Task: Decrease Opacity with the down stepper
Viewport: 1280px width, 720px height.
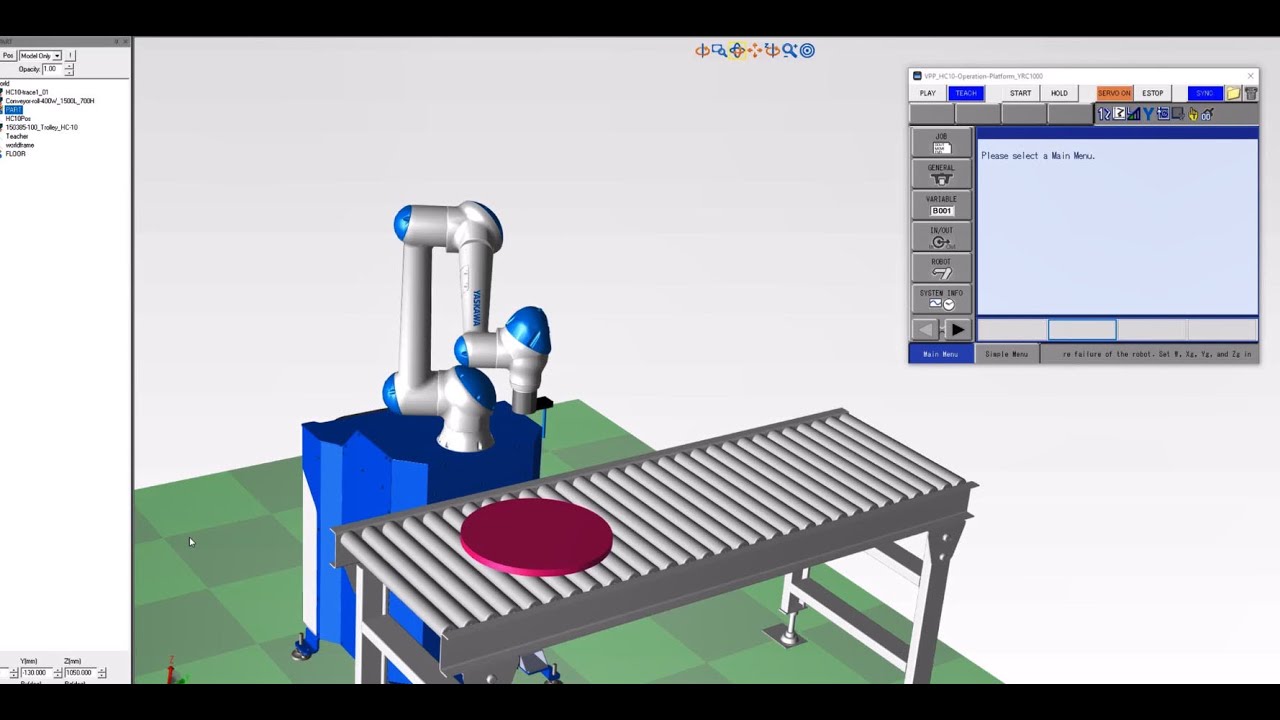Action: (69, 72)
